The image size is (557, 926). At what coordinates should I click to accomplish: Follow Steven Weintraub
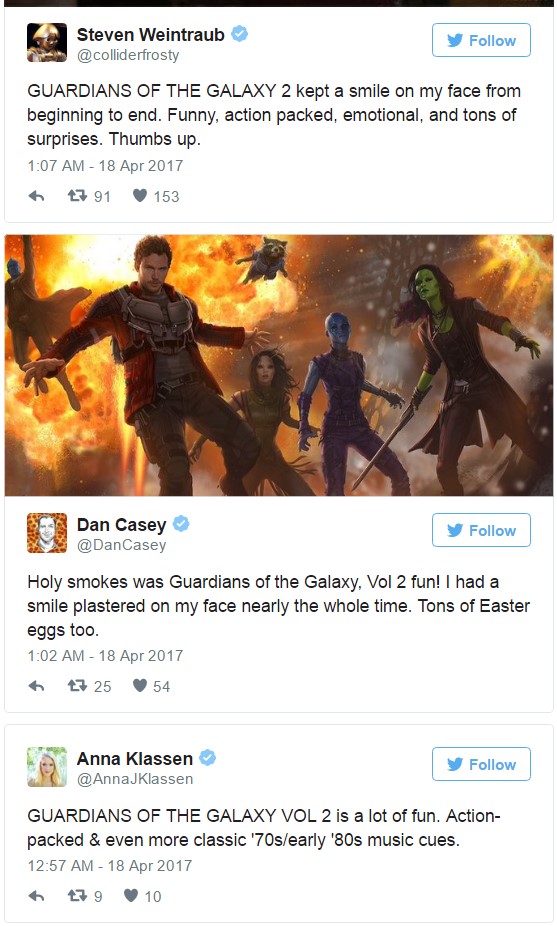pyautogui.click(x=481, y=40)
